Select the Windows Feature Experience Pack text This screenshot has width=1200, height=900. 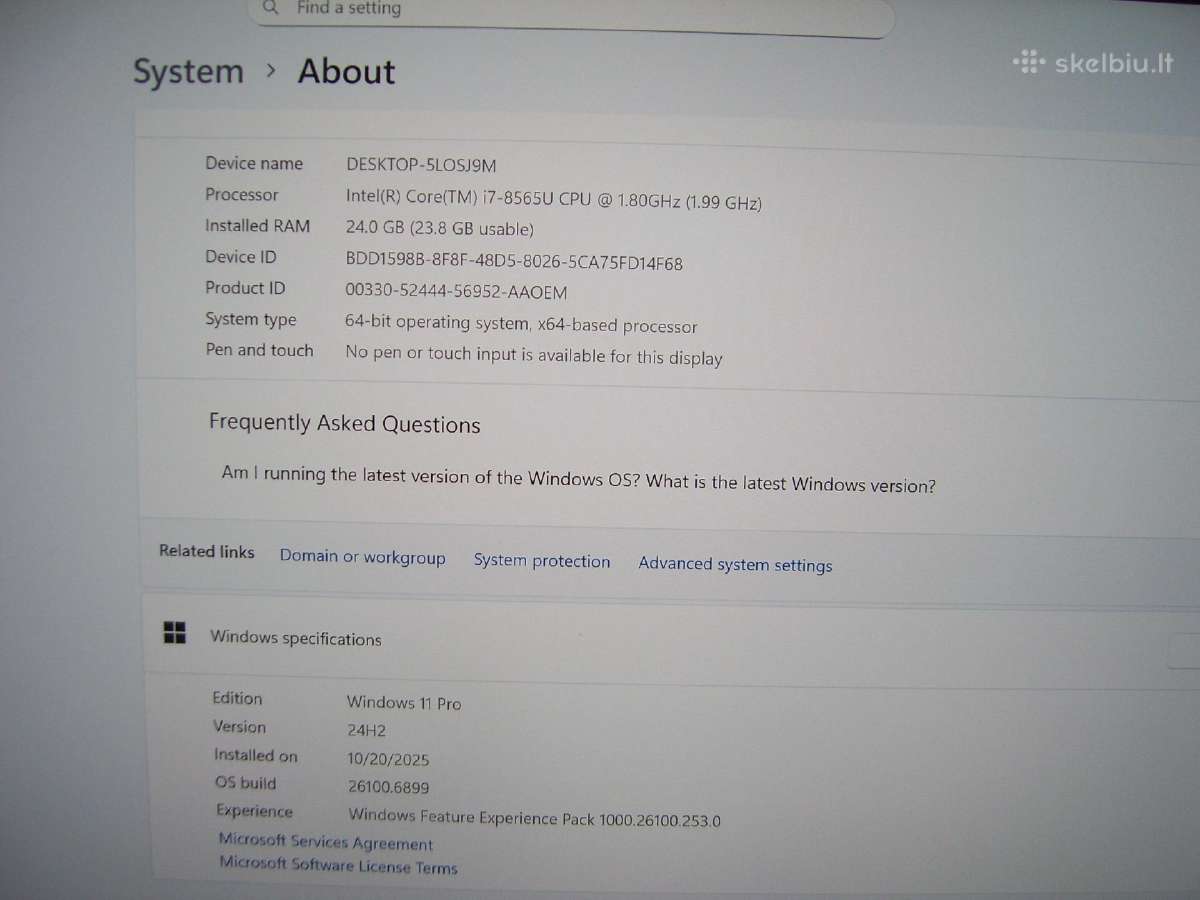(534, 818)
